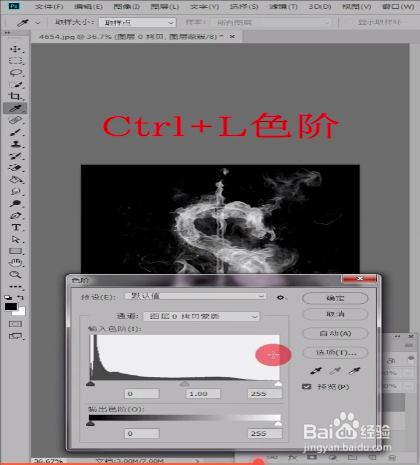The width and height of the screenshot is (420, 465).
Task: Toggle Quick Mask mode
Action: pos(15,324)
